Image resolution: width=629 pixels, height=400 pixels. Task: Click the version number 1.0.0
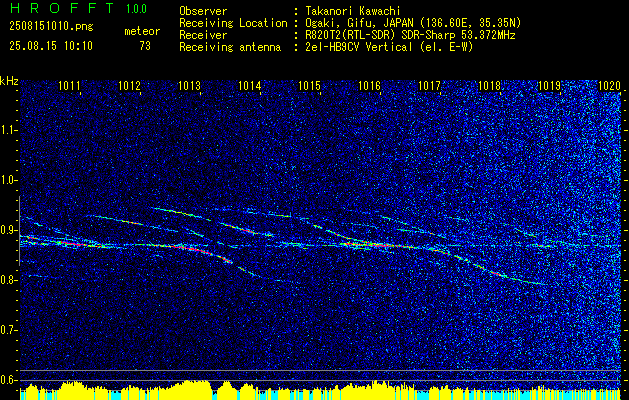[x=136, y=8]
